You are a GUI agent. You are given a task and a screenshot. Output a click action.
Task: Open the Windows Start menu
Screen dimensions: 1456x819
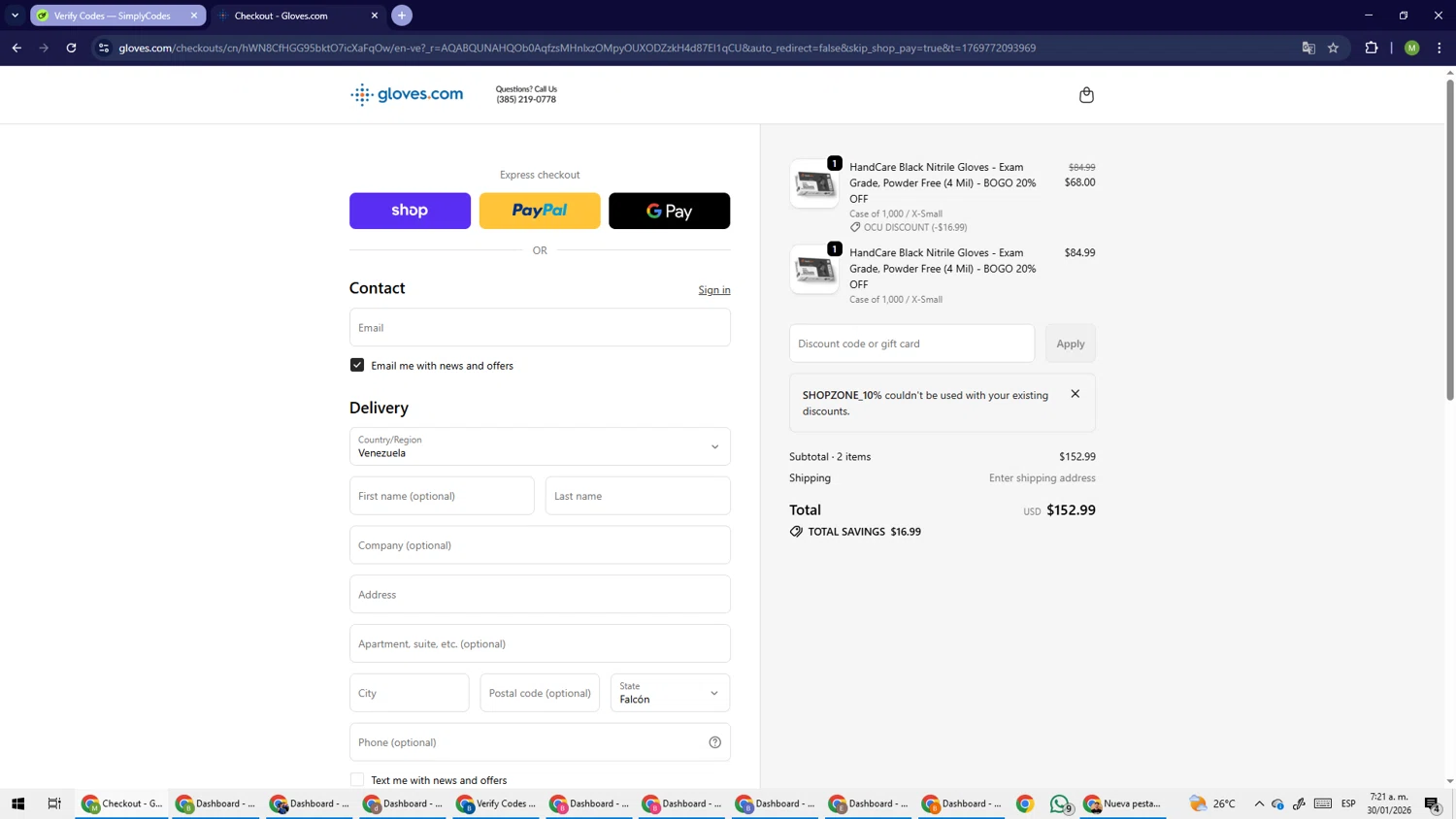pyautogui.click(x=17, y=803)
